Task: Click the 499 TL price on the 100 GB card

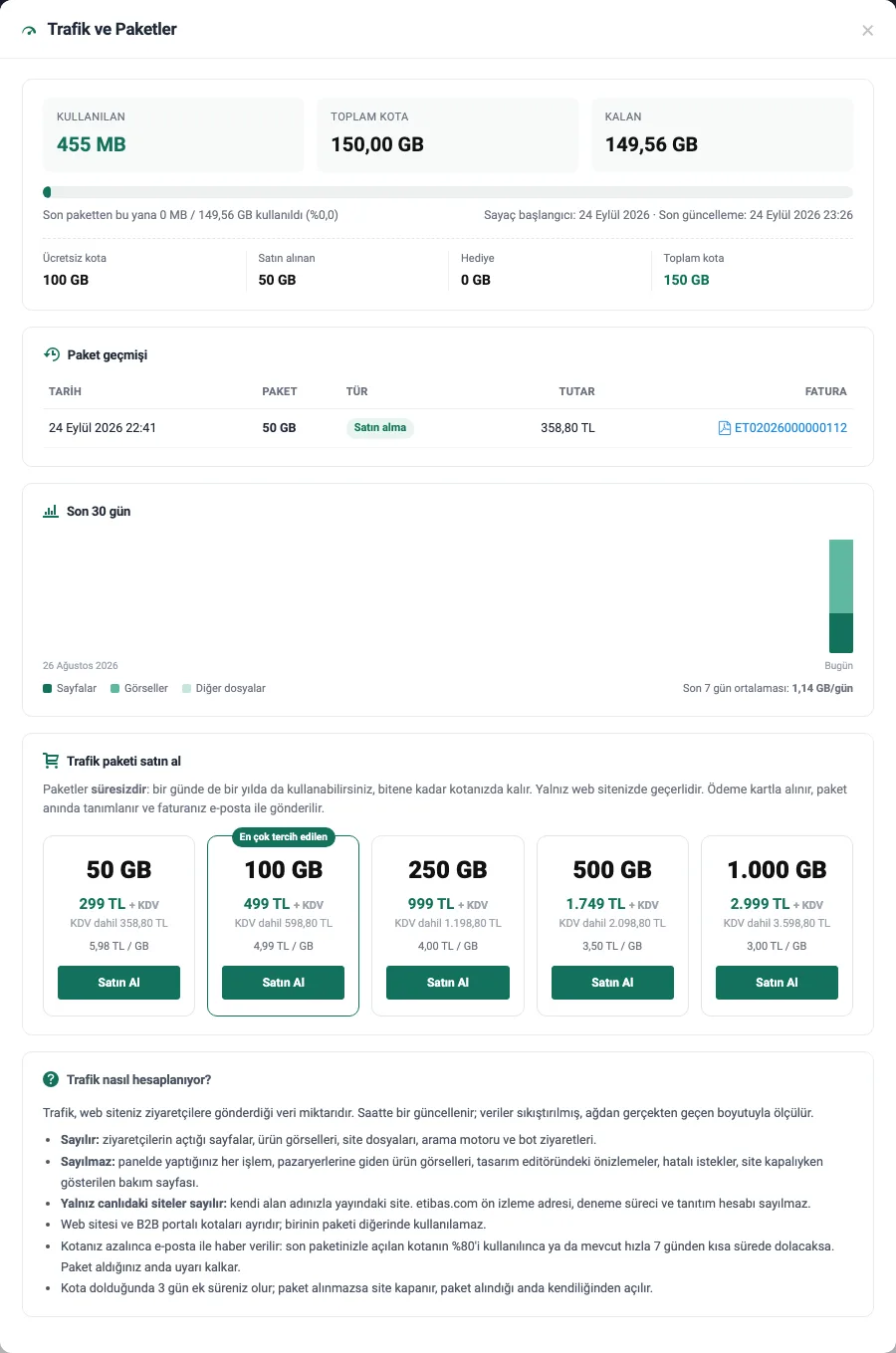Action: (x=267, y=904)
